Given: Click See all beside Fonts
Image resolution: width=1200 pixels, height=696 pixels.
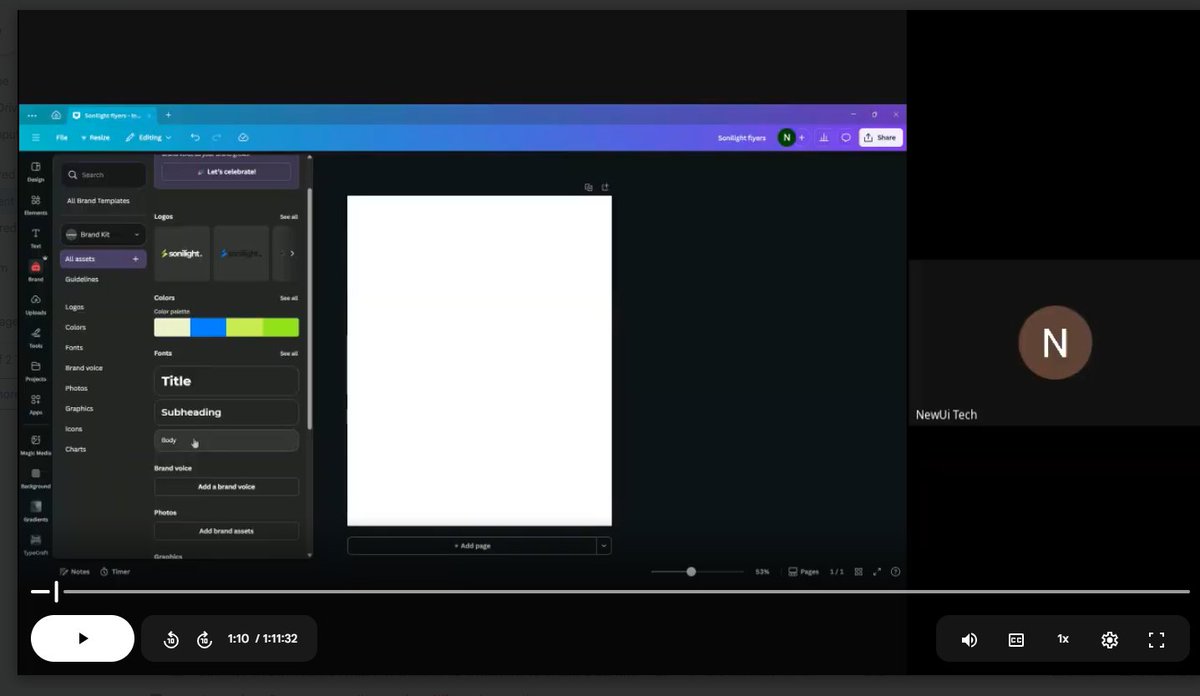Looking at the screenshot, I should pos(288,353).
